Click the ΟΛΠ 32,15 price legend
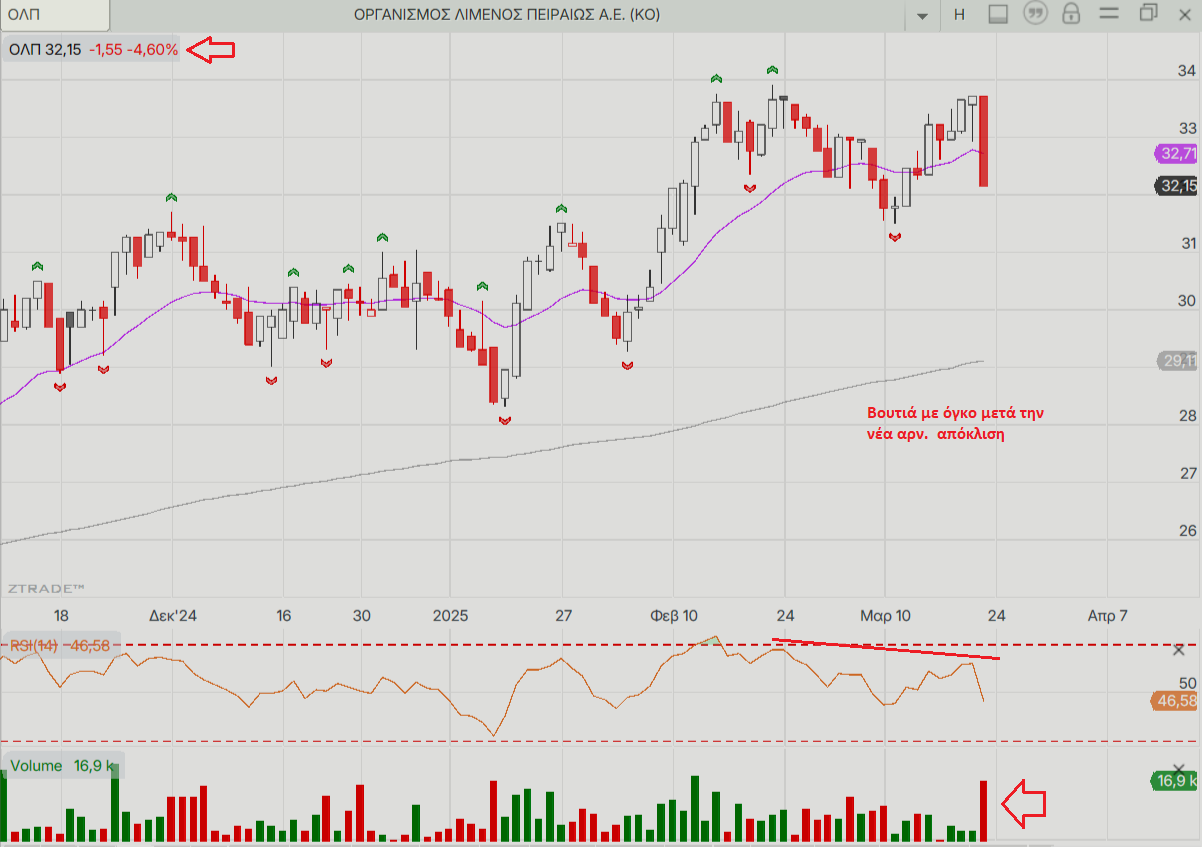 point(94,49)
